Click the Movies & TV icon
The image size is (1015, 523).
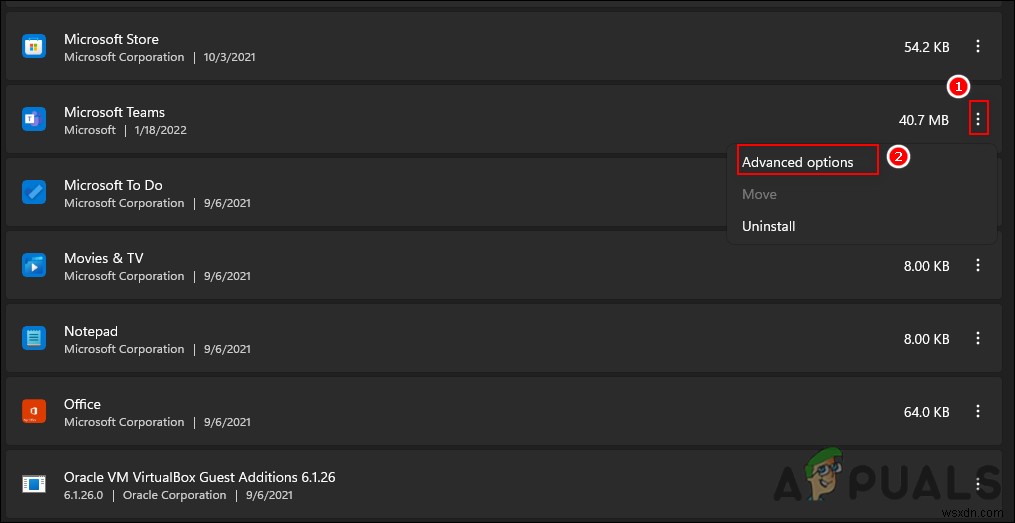coord(34,266)
